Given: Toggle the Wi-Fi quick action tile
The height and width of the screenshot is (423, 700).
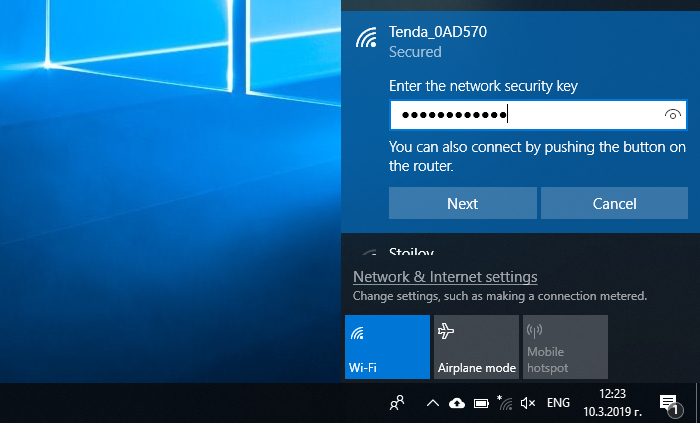Looking at the screenshot, I should 387,347.
